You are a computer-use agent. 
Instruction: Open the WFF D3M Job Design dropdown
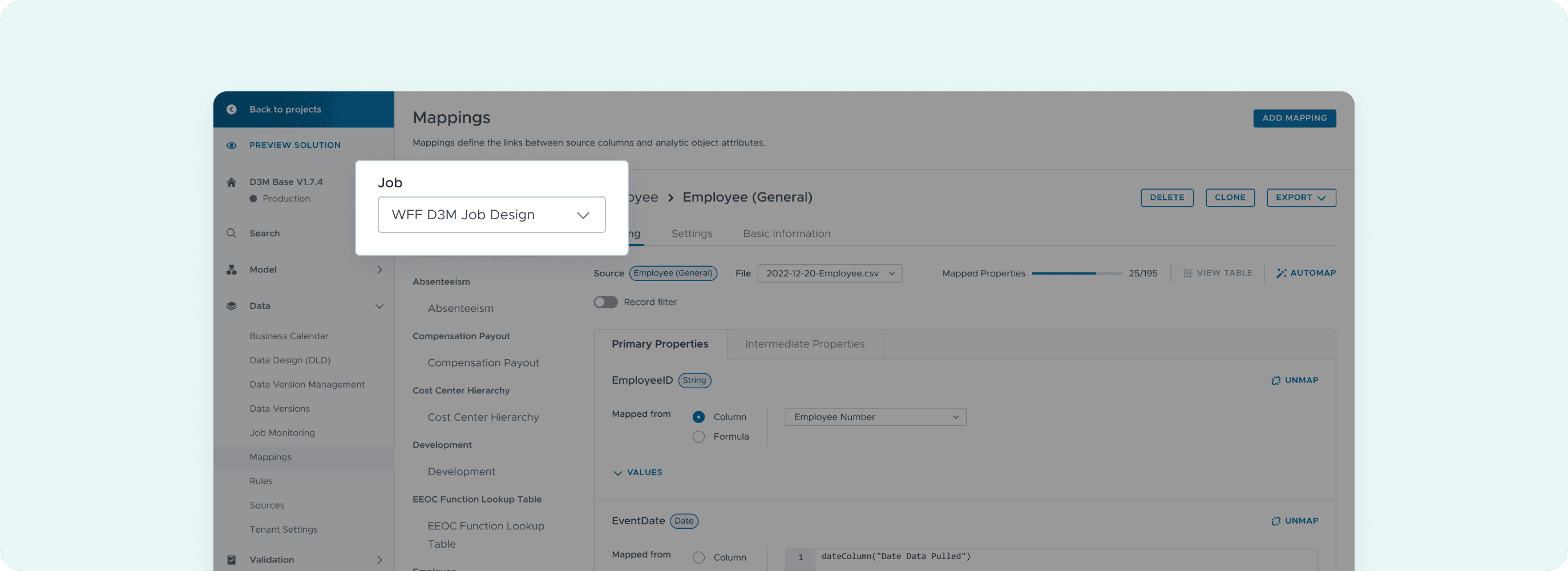click(491, 215)
